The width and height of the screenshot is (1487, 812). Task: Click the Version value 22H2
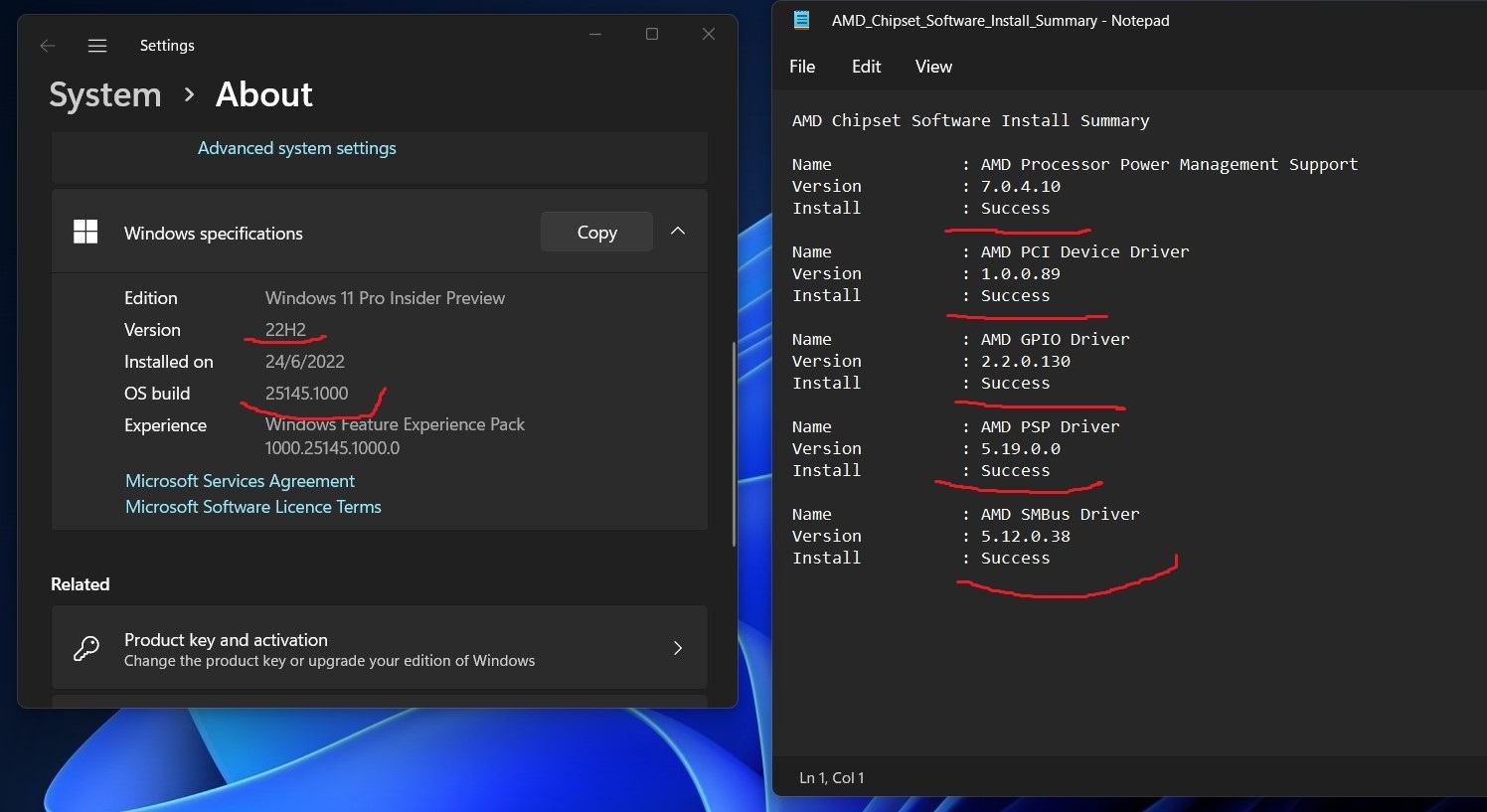(285, 330)
